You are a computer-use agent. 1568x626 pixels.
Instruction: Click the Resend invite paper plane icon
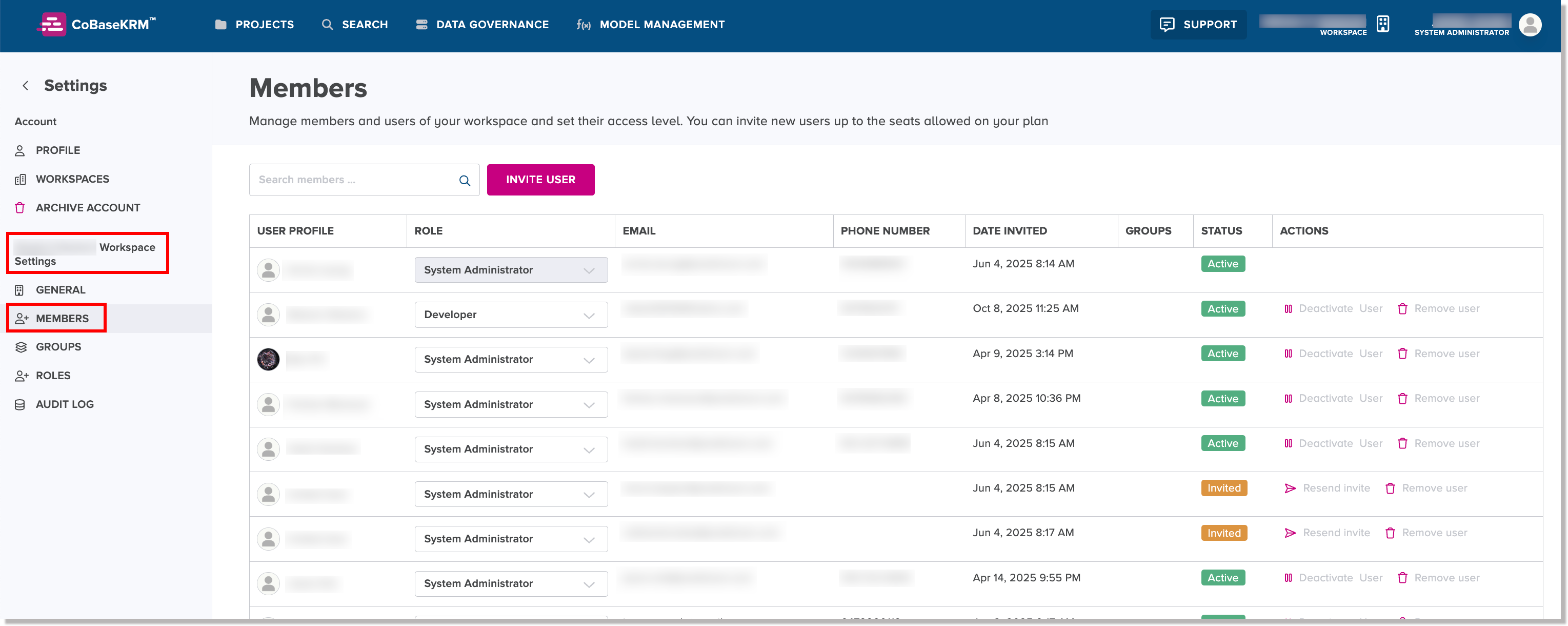point(1291,488)
